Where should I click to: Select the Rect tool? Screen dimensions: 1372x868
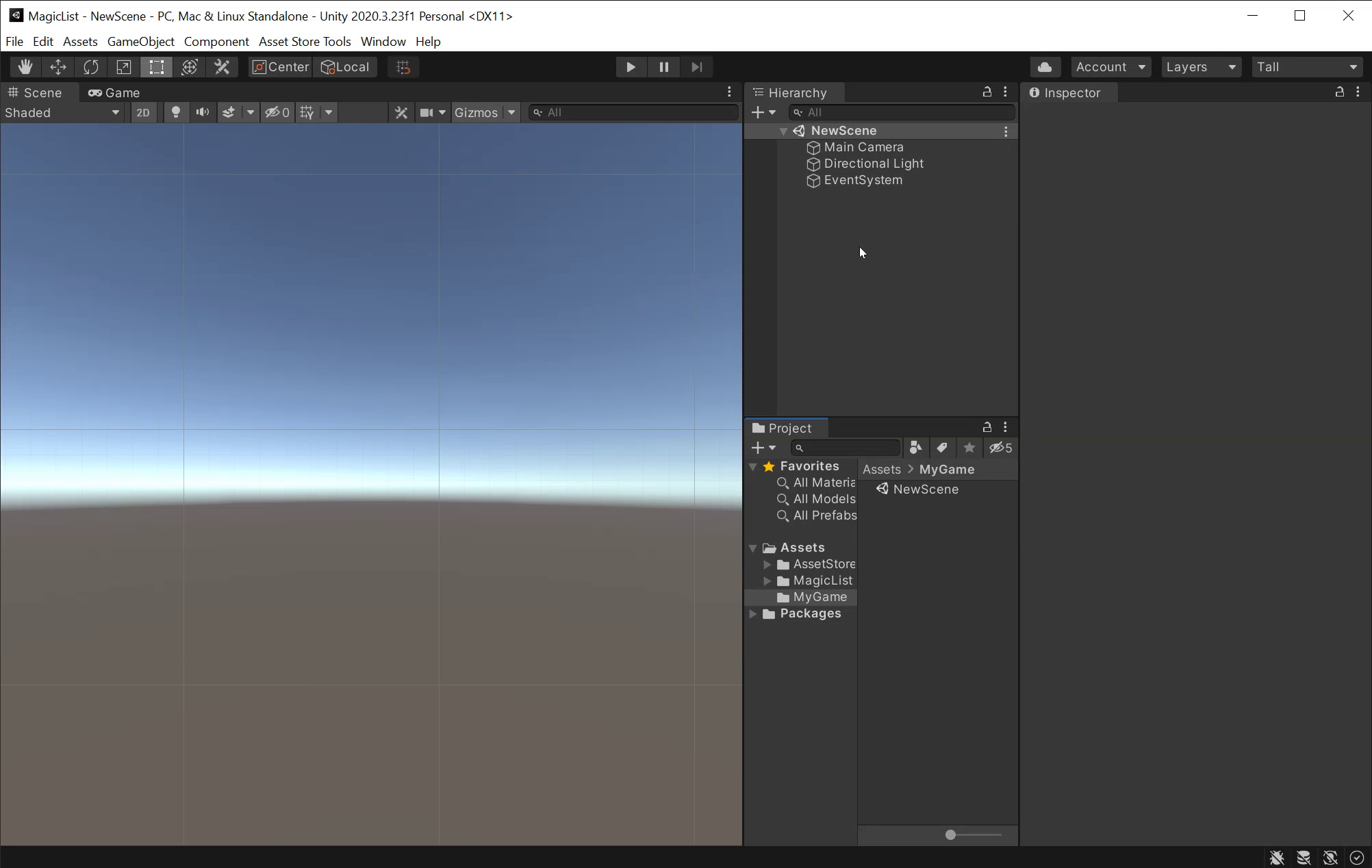tap(157, 67)
